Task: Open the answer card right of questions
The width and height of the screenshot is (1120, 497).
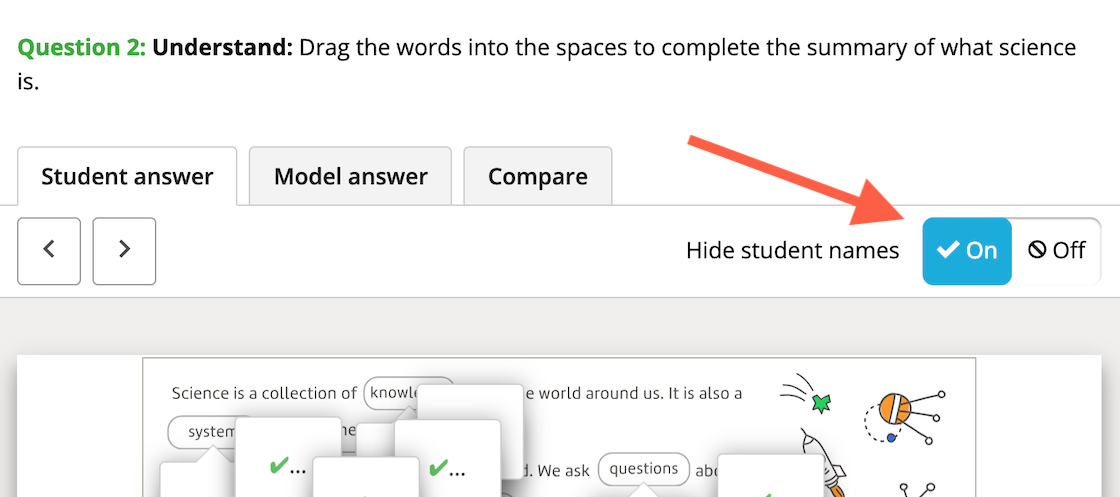Action: [771, 475]
